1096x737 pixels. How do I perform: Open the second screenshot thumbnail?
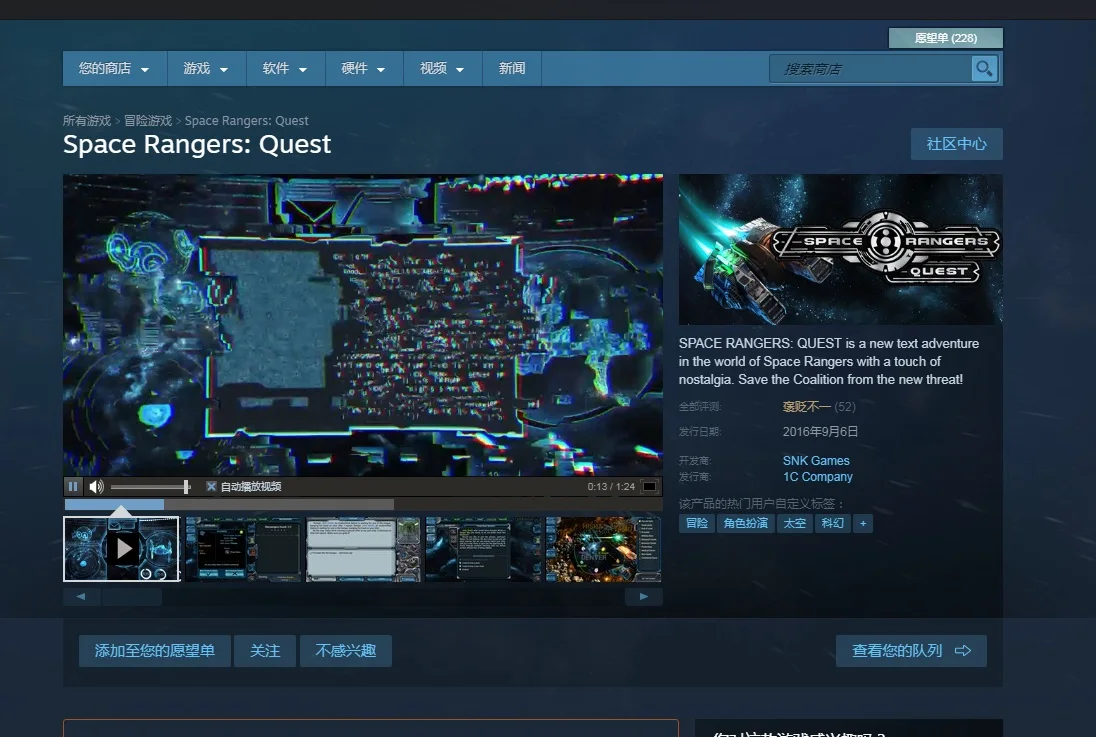coord(243,549)
